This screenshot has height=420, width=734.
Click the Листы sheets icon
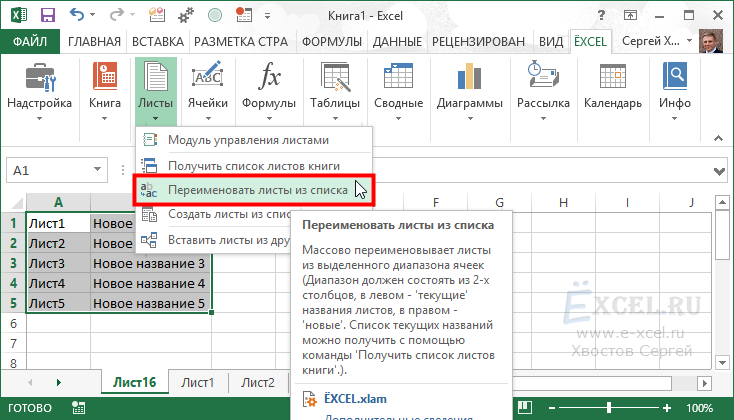tap(156, 77)
